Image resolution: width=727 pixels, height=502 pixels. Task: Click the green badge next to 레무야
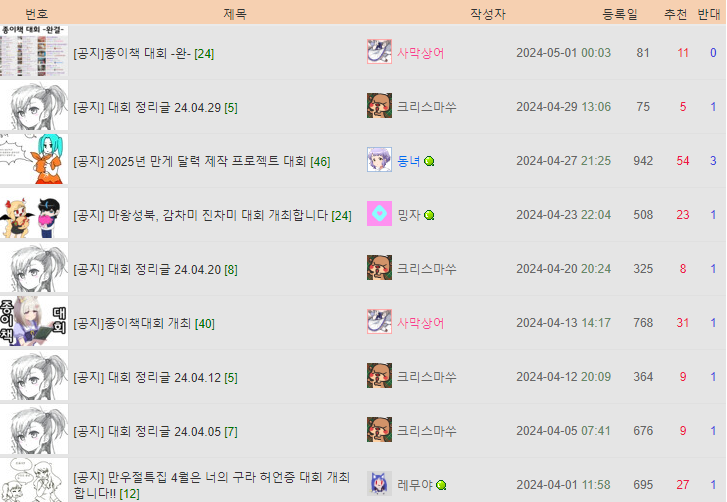pos(441,485)
